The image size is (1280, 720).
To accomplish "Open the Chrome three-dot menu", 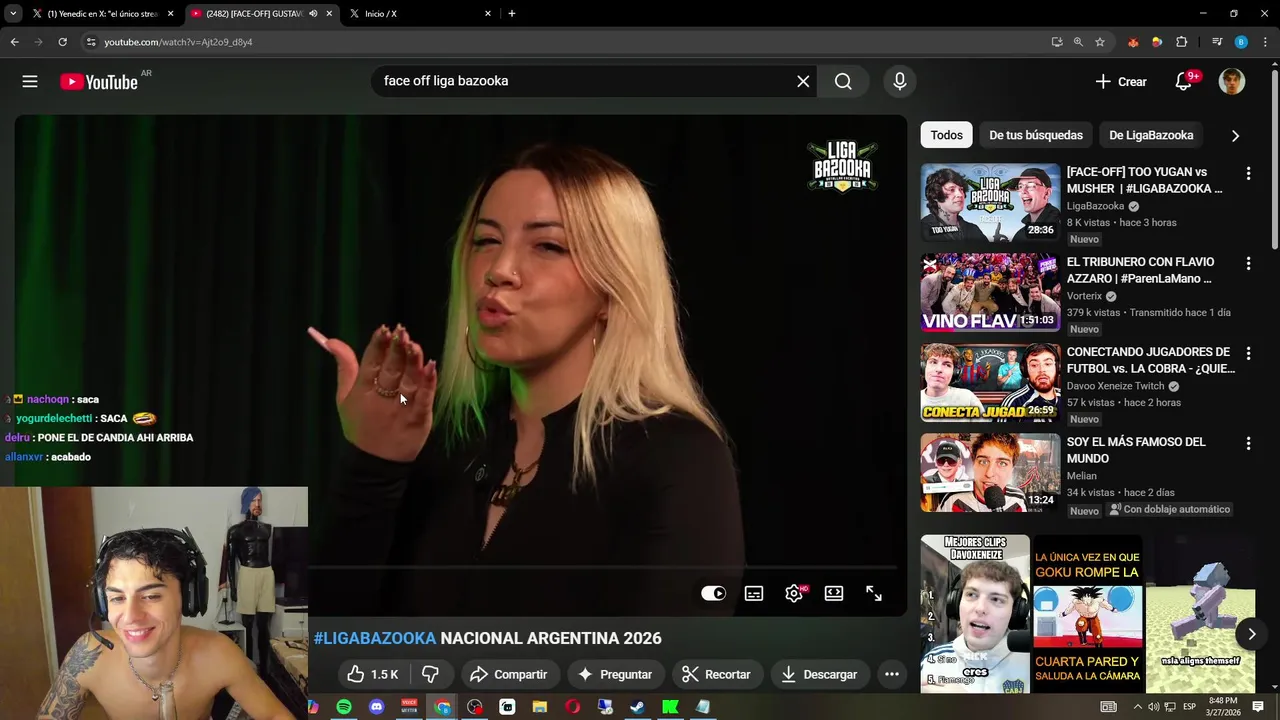I will 1265,42.
